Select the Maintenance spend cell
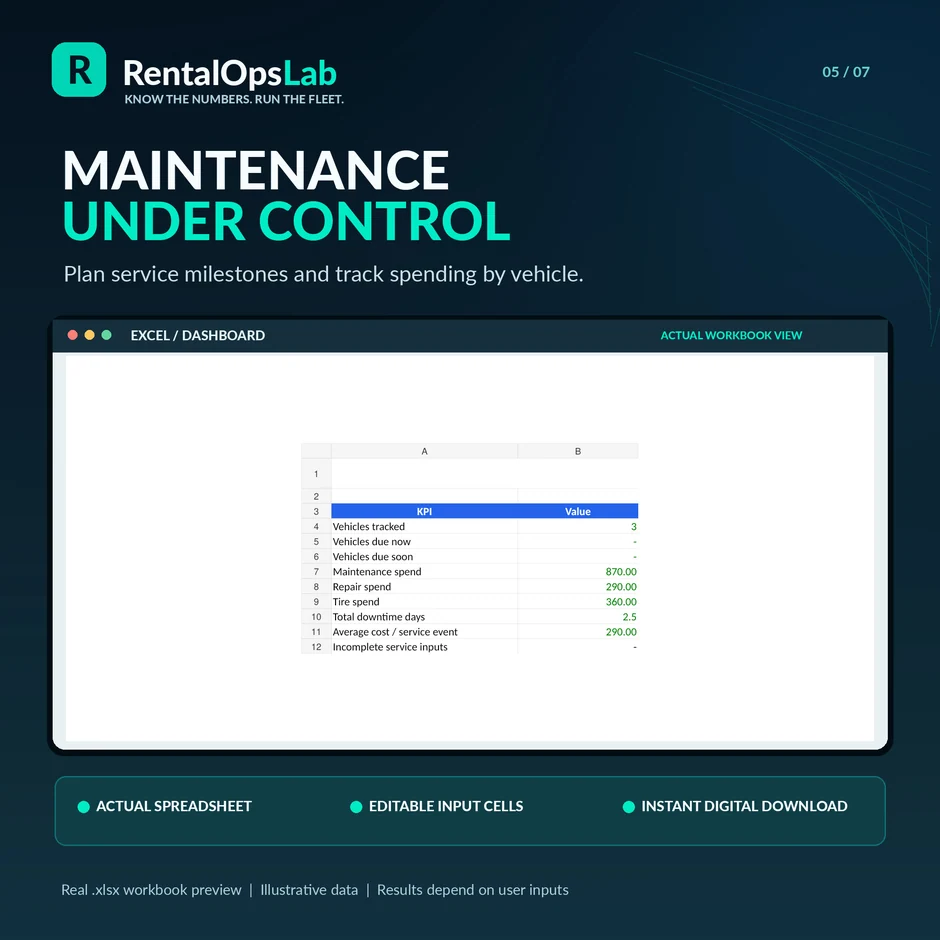 click(424, 571)
